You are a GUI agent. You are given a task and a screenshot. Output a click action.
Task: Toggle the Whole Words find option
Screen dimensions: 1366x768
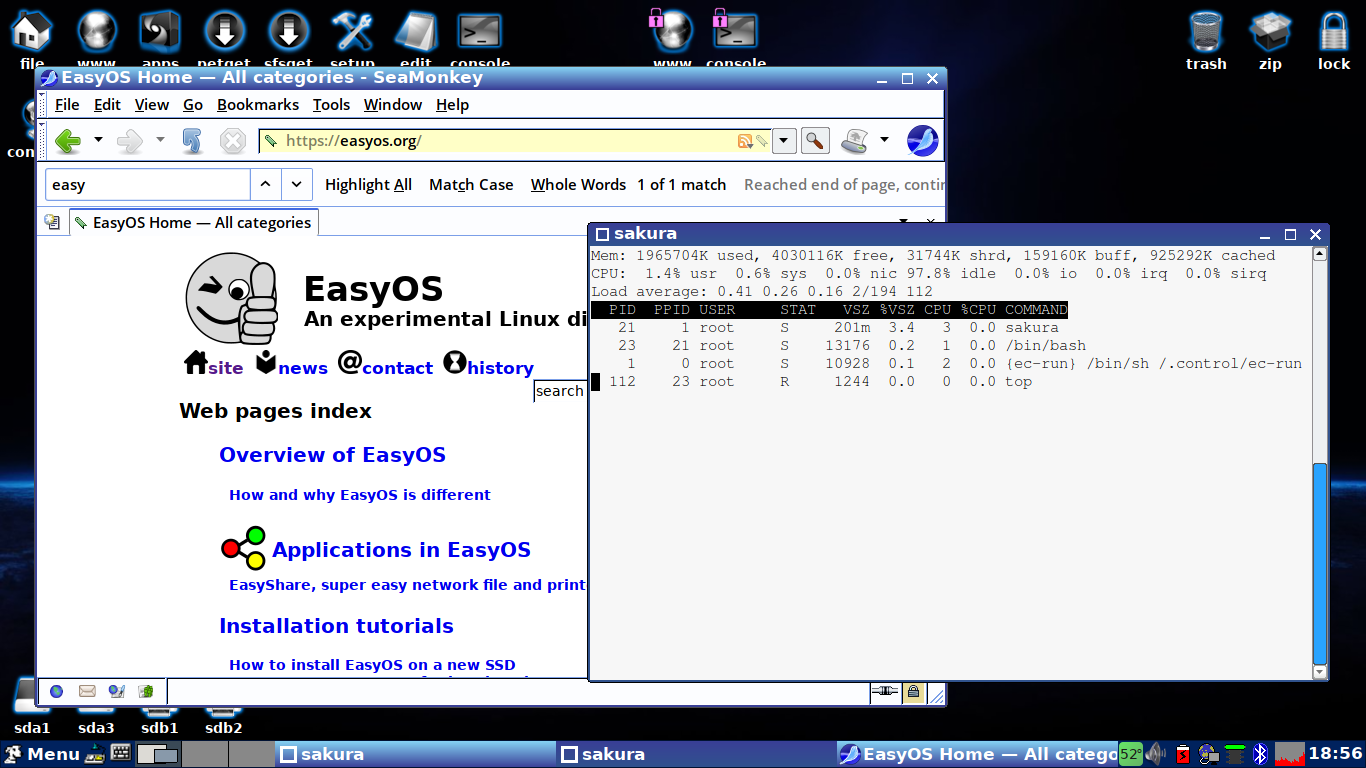click(x=578, y=185)
